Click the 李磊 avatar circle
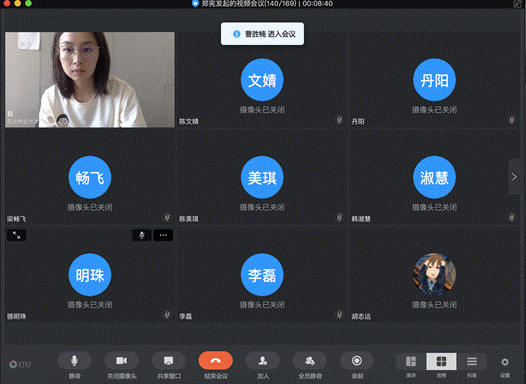526x384 pixels. [x=262, y=275]
